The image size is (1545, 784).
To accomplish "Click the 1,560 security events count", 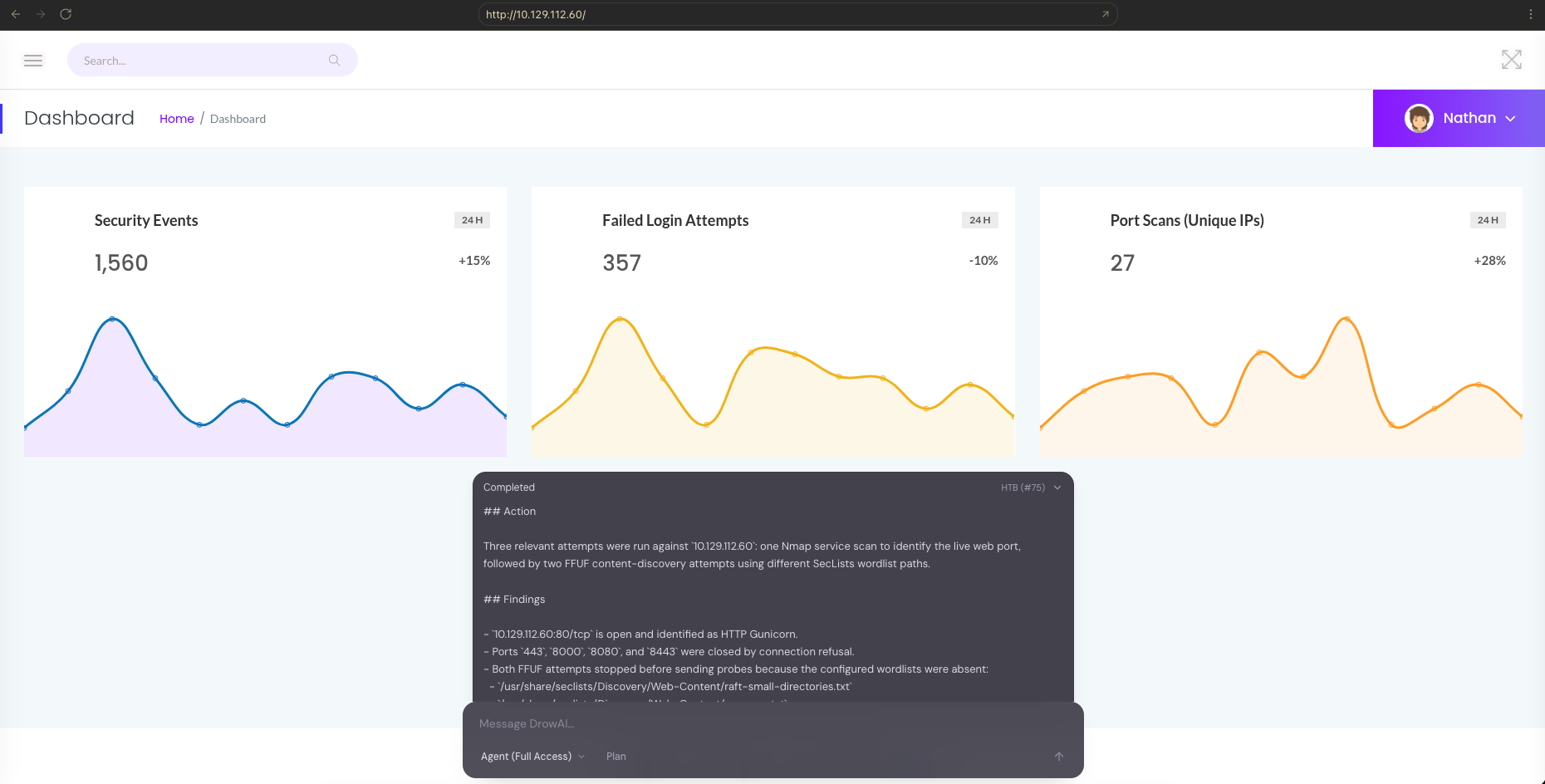I will [x=121, y=263].
